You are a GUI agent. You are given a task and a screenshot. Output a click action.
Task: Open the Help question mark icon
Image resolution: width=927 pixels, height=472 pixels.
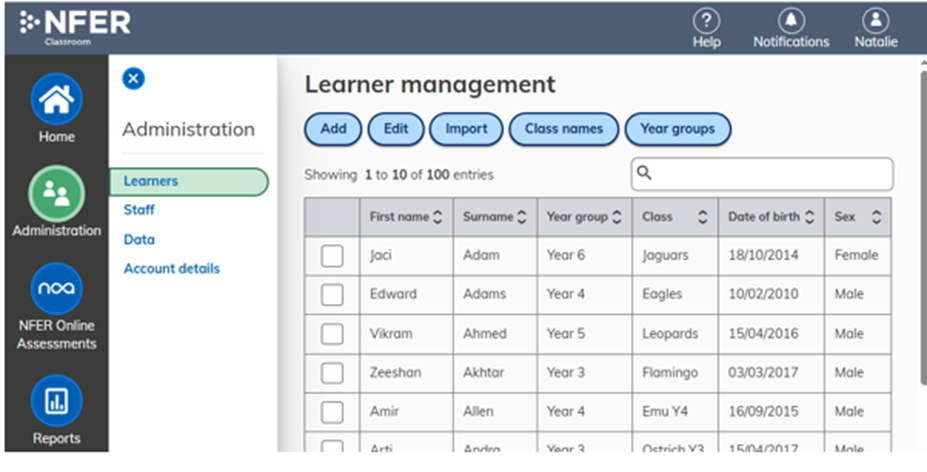(x=706, y=21)
